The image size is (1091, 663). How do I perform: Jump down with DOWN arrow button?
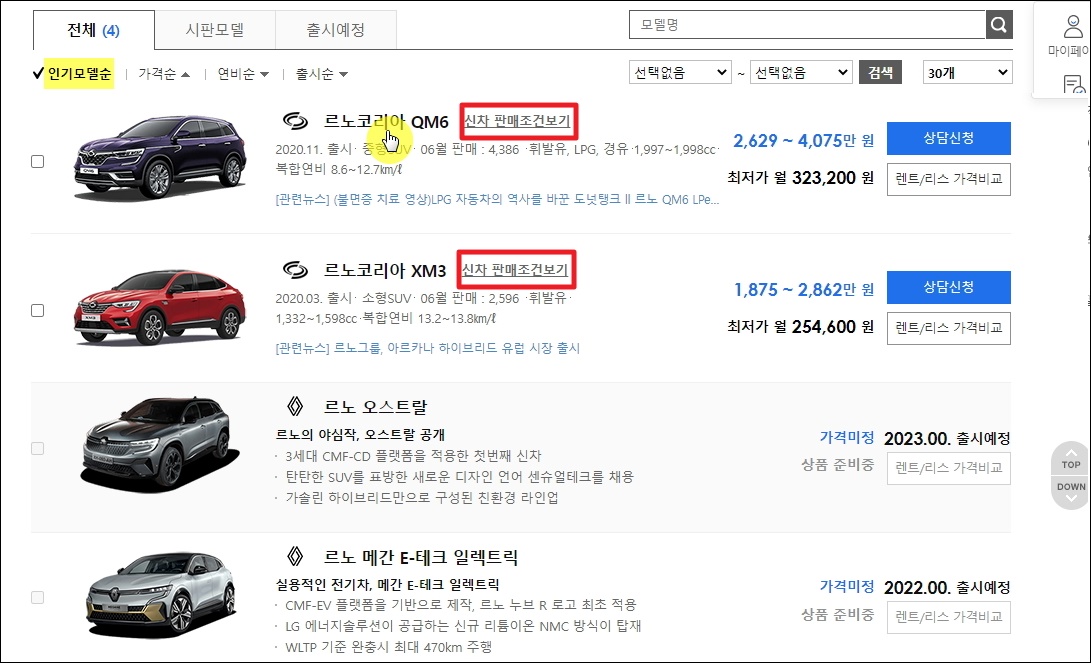(1071, 492)
